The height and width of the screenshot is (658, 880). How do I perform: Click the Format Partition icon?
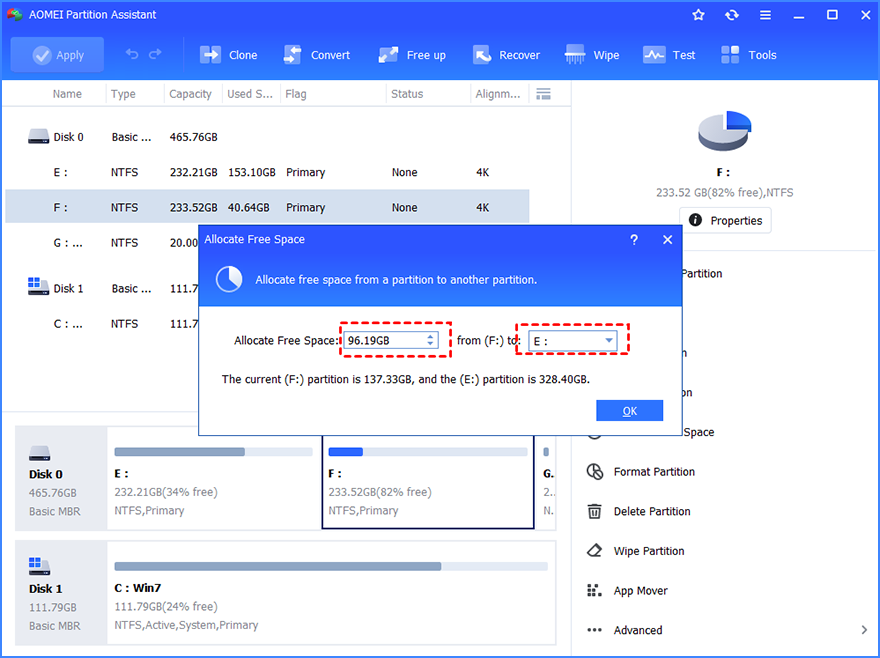tap(595, 472)
